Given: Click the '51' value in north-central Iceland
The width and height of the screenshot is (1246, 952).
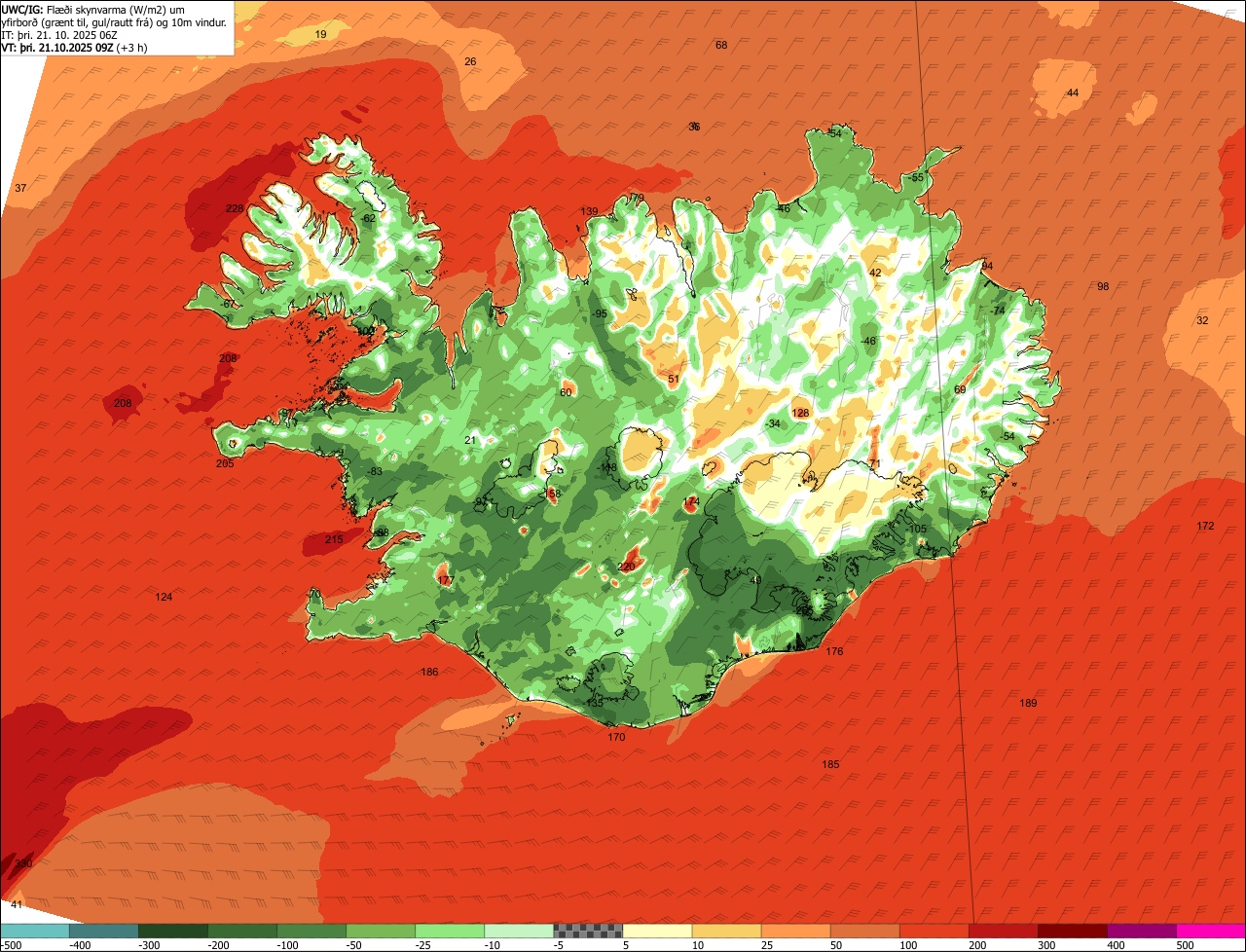Looking at the screenshot, I should click(x=674, y=380).
